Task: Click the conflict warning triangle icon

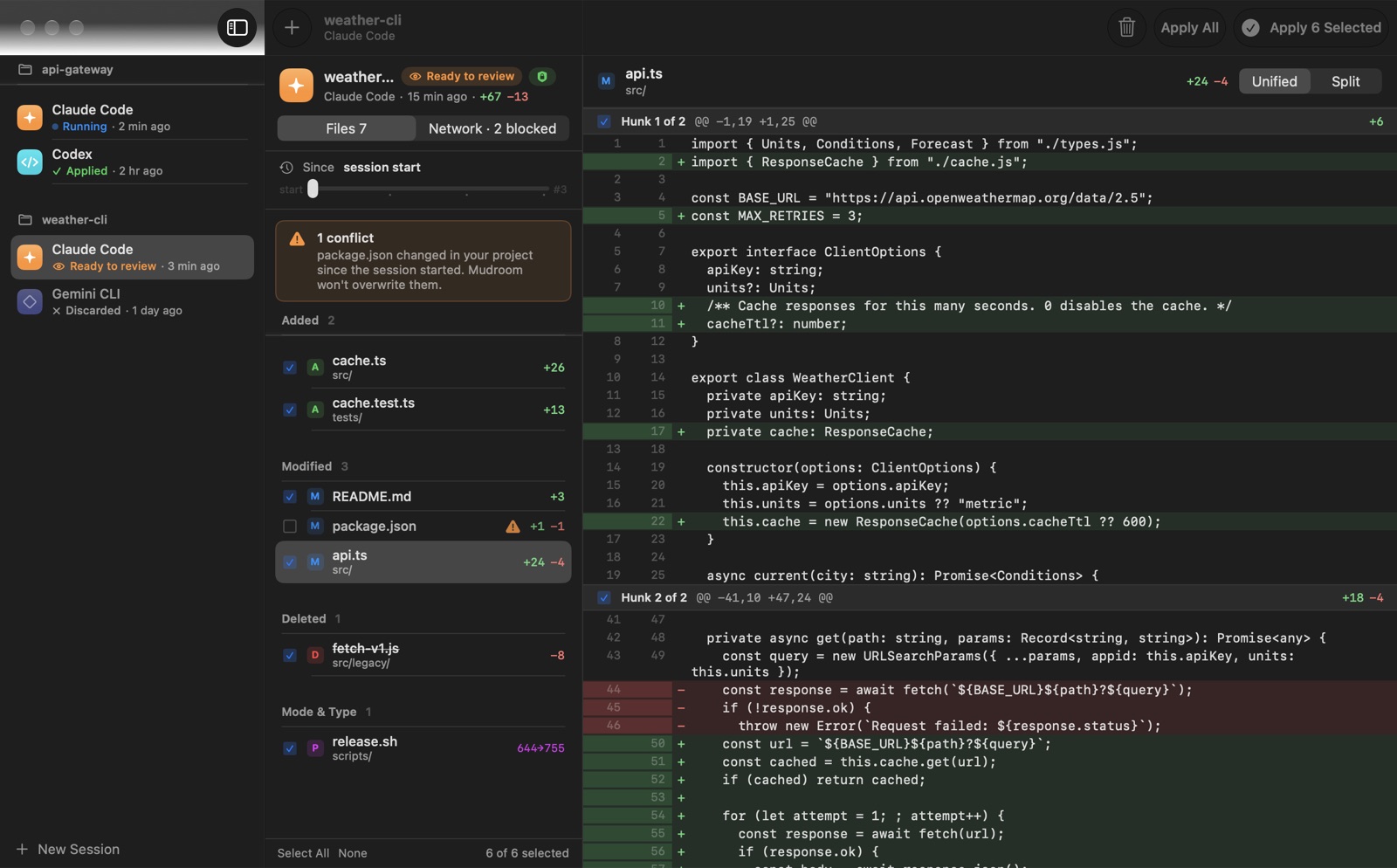Action: click(297, 238)
